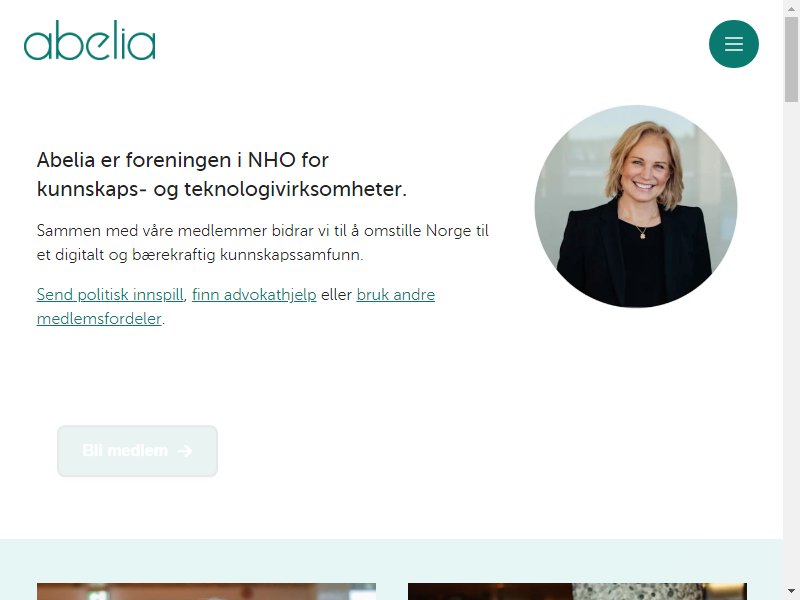Click the Bli medlem button
Screen dimensions: 800x600
[x=137, y=451]
